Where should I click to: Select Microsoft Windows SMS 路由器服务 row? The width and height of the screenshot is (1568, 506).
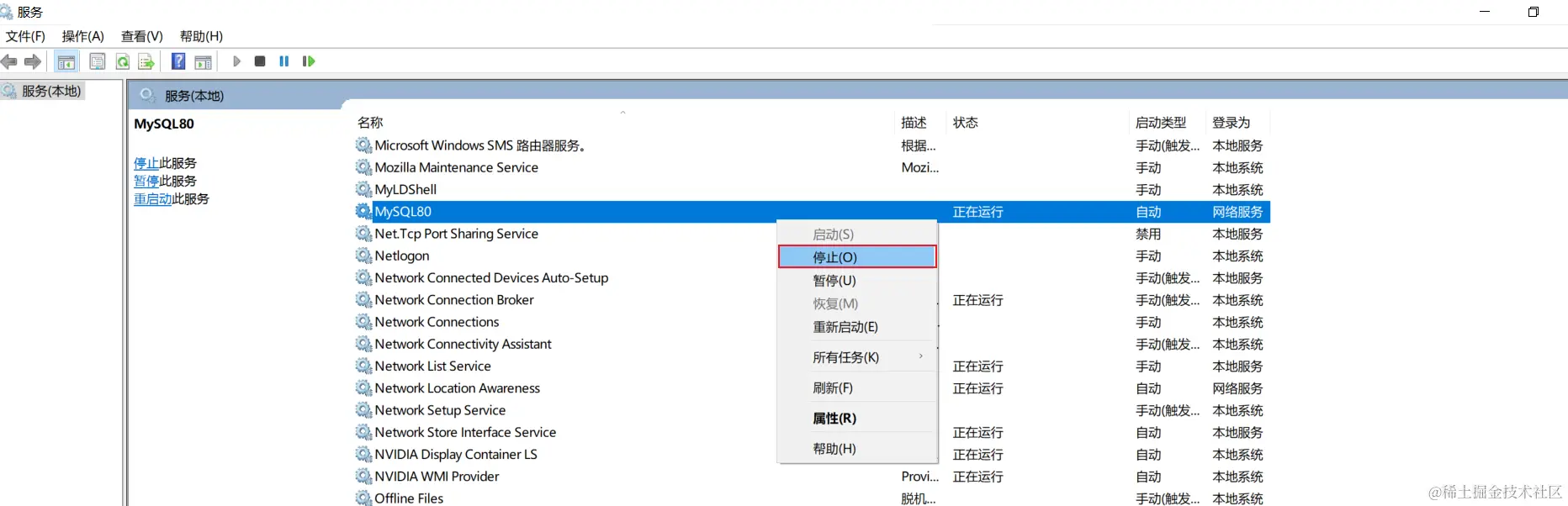(812, 145)
